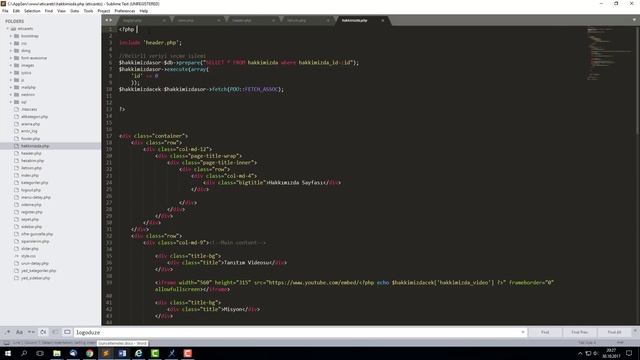Open Chrome from the taskbar
Image resolution: width=640 pixels, height=360 pixels.
click(x=89, y=353)
